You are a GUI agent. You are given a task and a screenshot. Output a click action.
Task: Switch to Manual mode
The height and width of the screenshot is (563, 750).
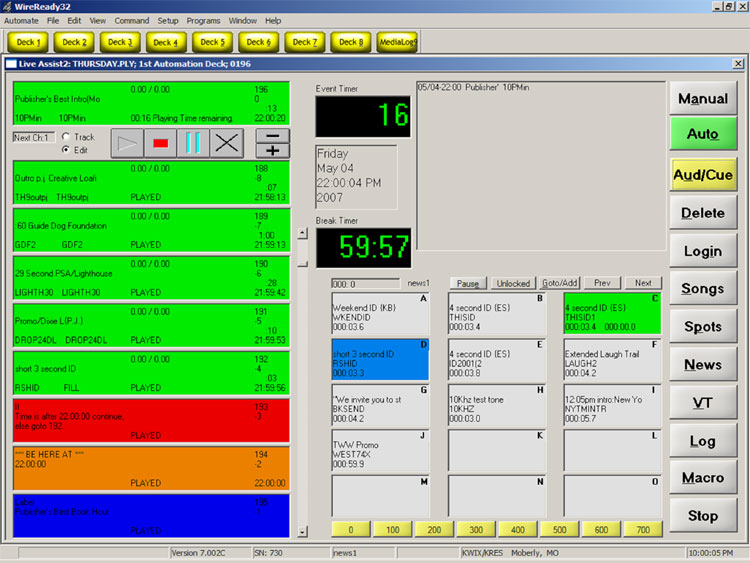(x=703, y=98)
